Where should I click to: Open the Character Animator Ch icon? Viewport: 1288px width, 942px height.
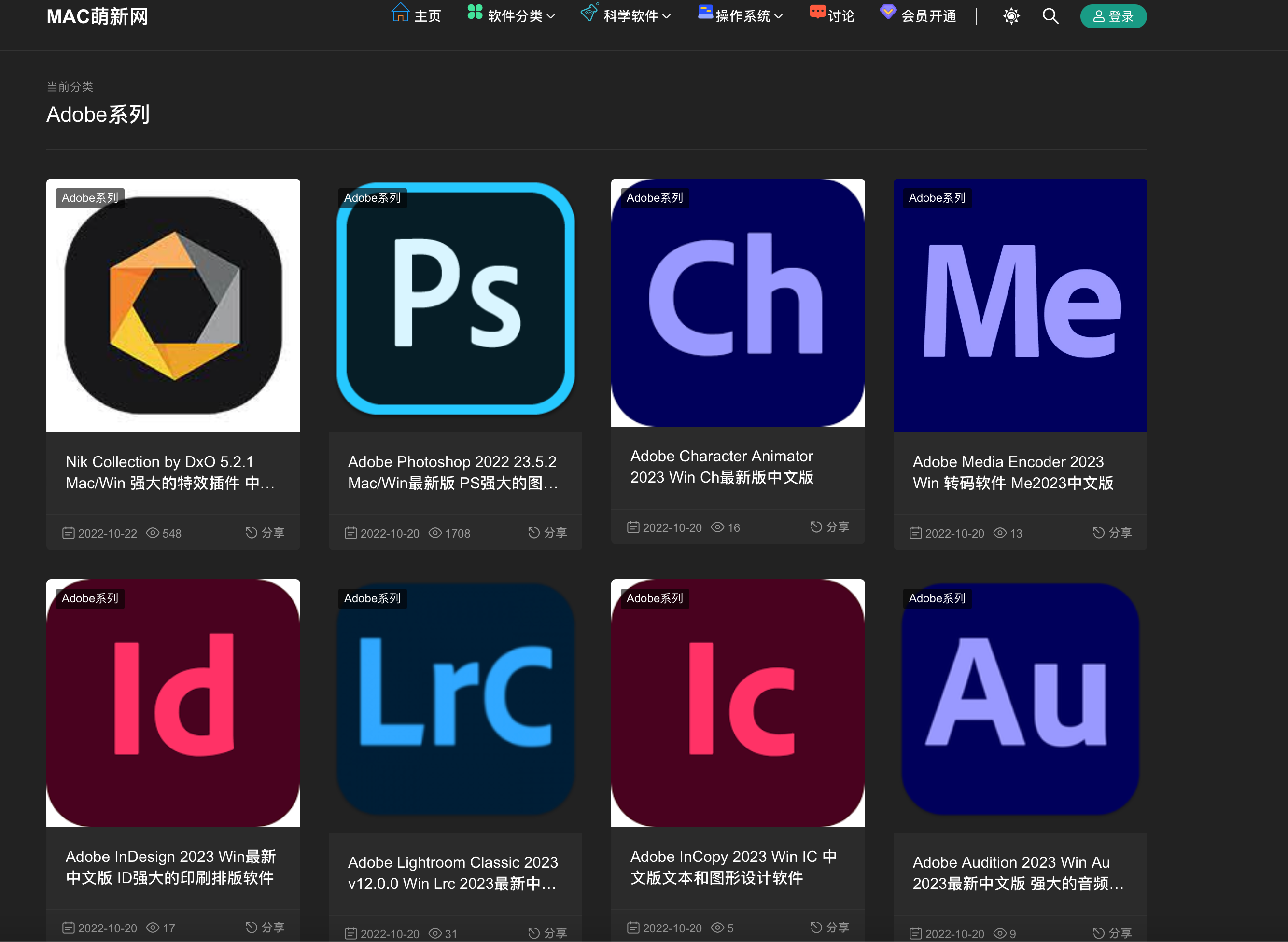737,302
